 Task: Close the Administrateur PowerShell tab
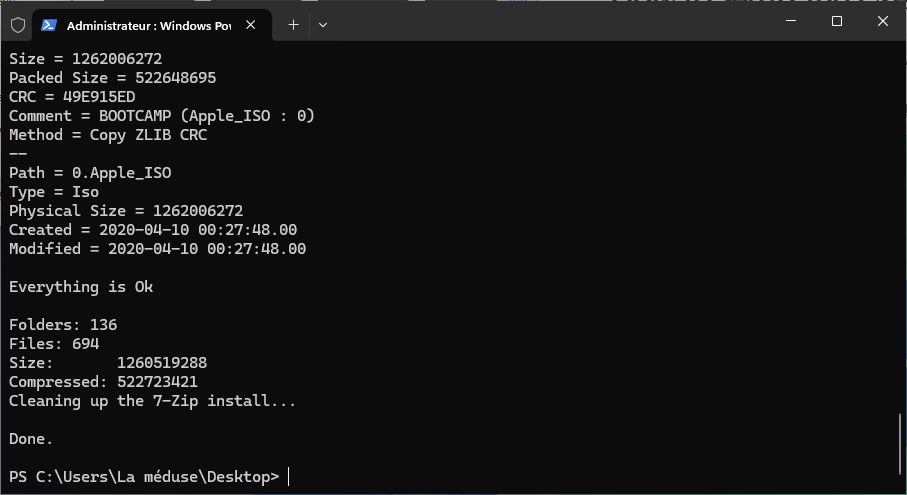250,25
